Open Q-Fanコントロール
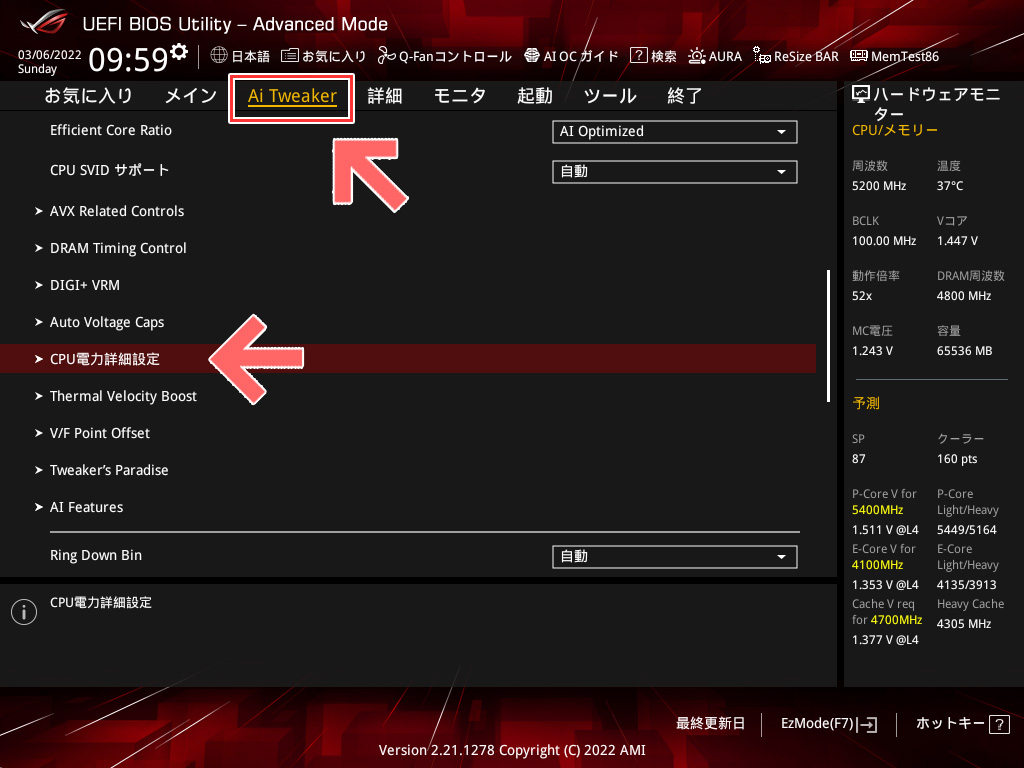This screenshot has height=768, width=1024. tap(445, 56)
